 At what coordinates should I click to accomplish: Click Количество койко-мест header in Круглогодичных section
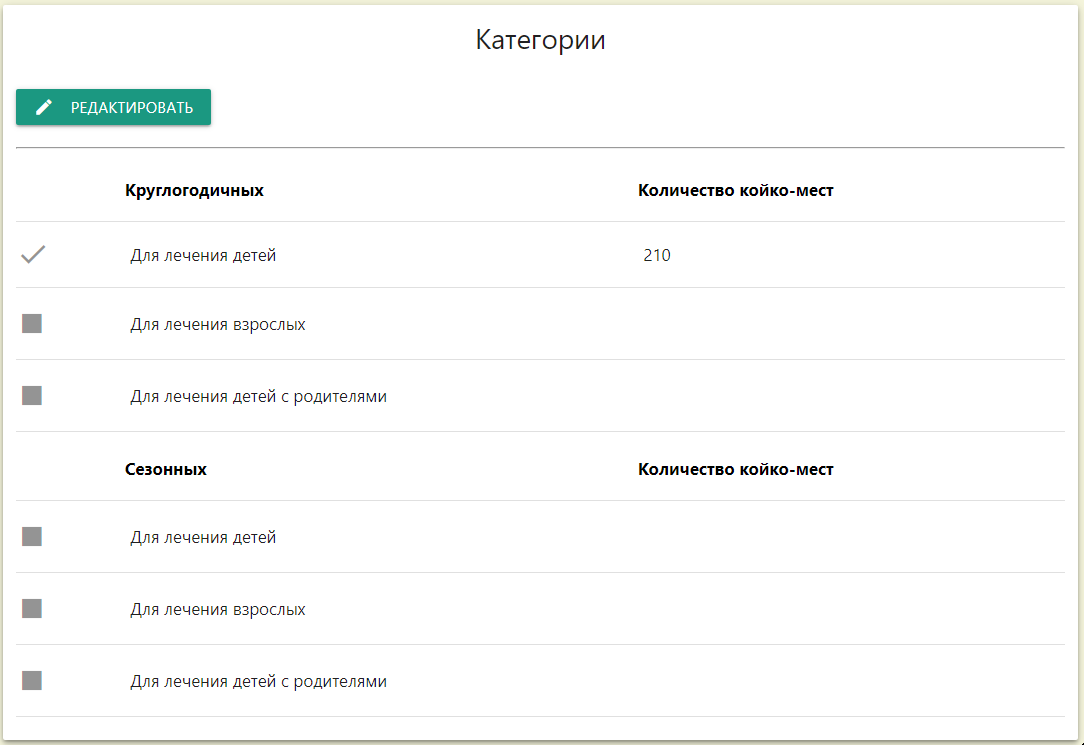[736, 190]
